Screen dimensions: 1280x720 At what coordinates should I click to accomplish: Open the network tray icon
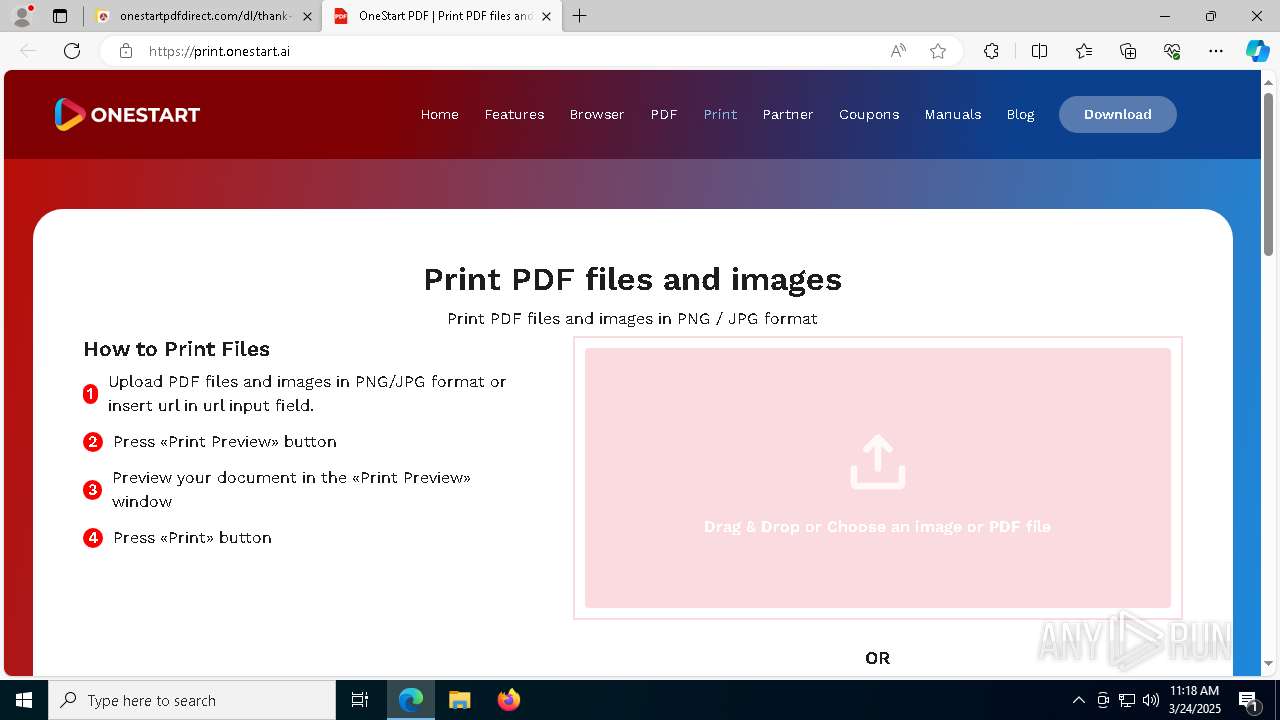tap(1127, 700)
